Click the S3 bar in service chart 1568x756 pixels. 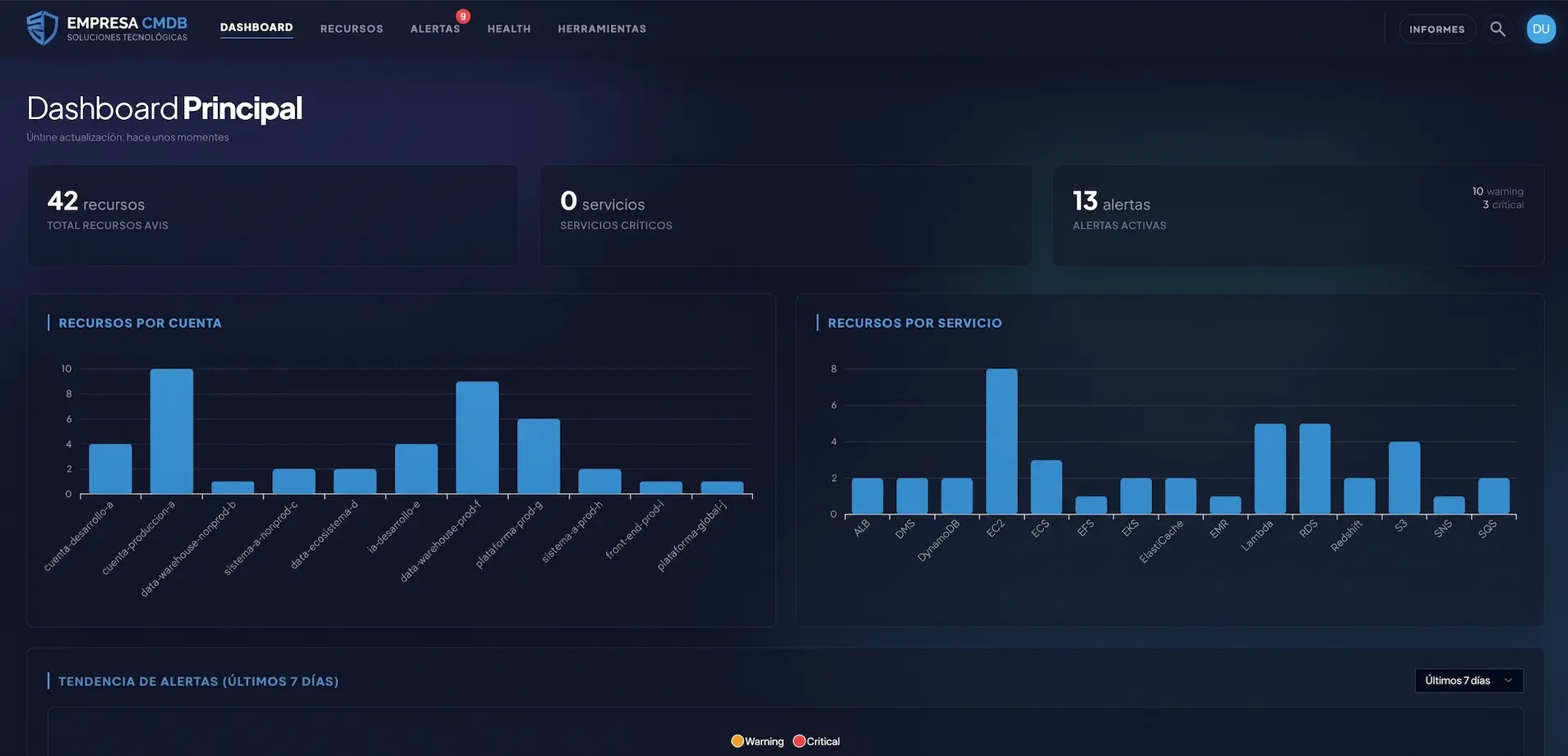point(1404,478)
